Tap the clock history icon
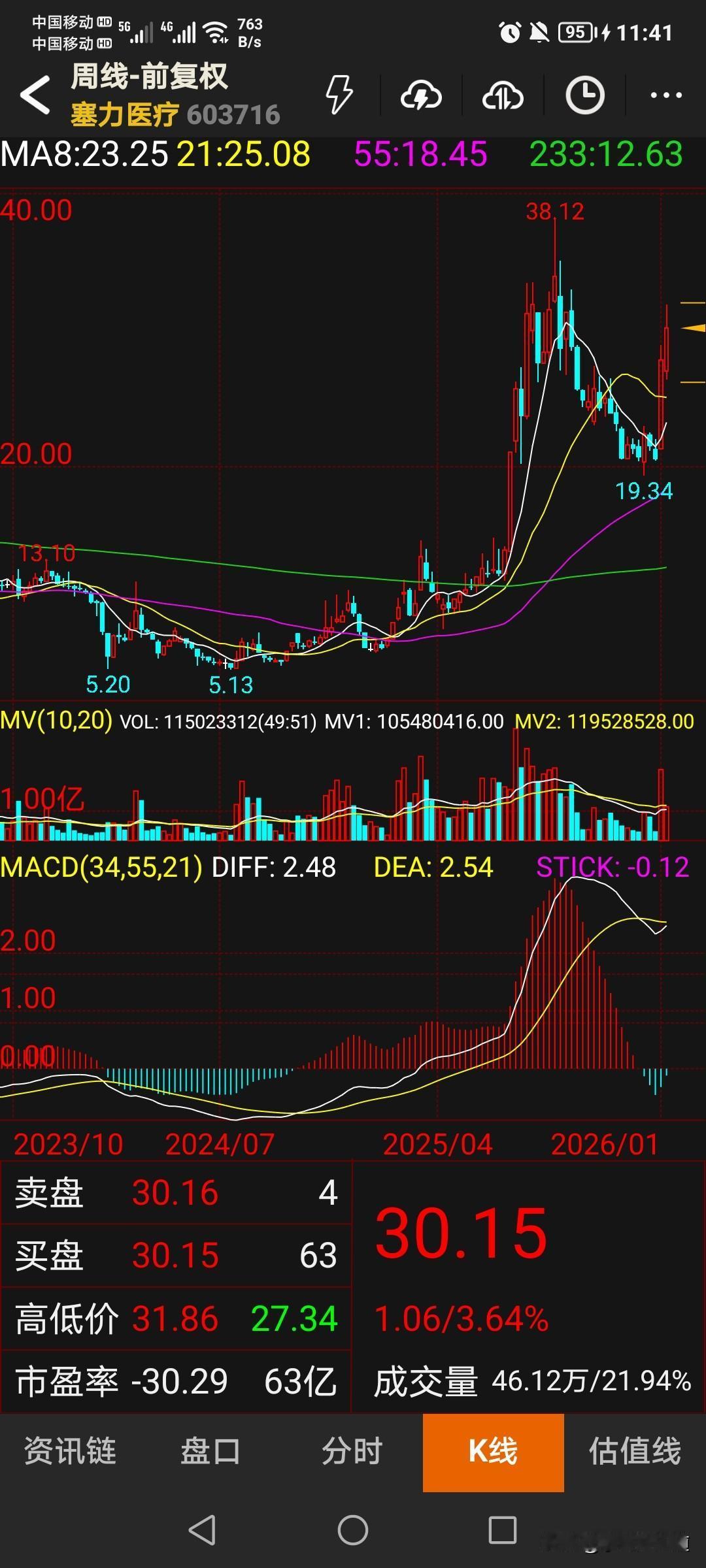Viewport: 706px width, 1568px height. (x=584, y=95)
